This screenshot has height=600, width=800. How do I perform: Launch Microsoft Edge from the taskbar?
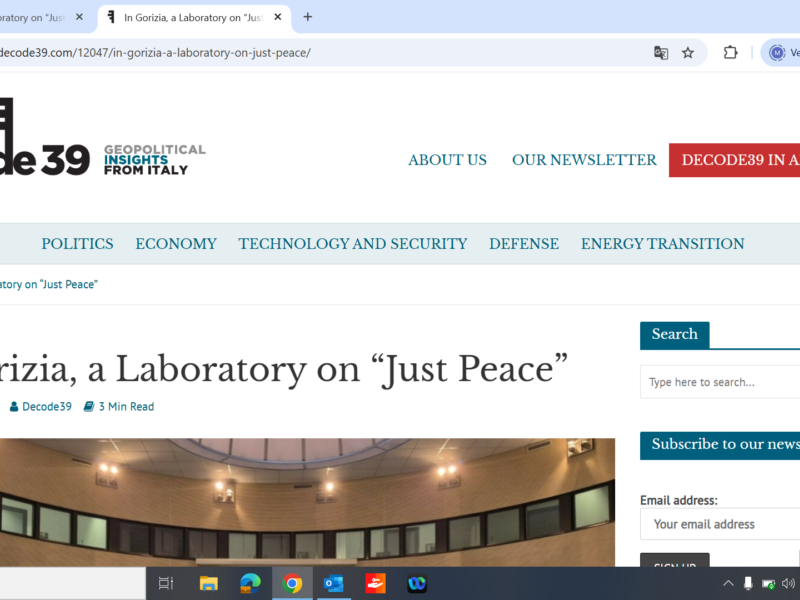click(x=250, y=584)
